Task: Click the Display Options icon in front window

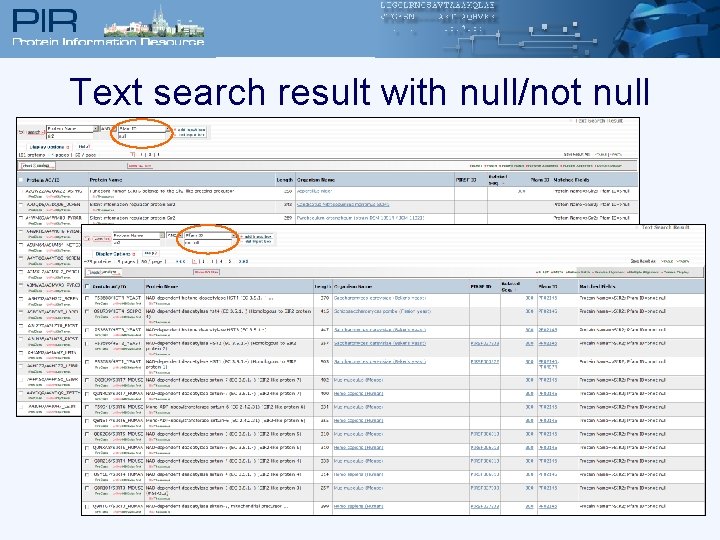Action: [x=134, y=253]
